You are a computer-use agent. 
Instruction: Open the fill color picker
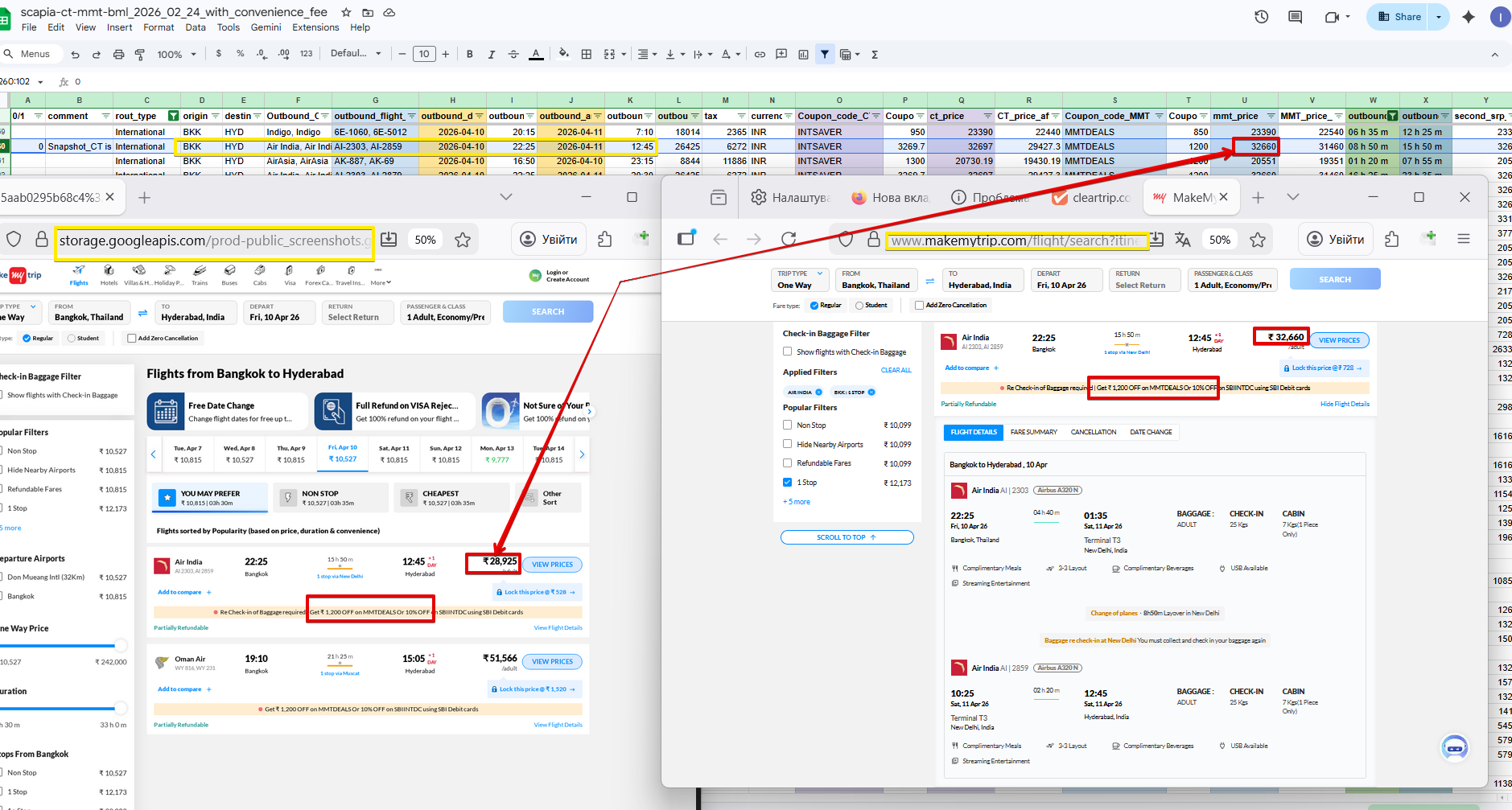[564, 54]
